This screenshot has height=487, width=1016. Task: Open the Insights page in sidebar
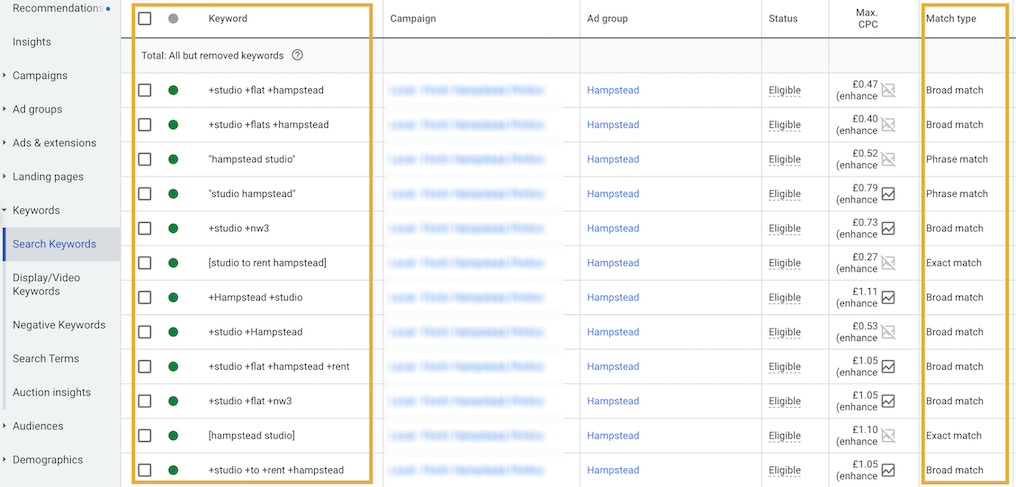tap(32, 42)
